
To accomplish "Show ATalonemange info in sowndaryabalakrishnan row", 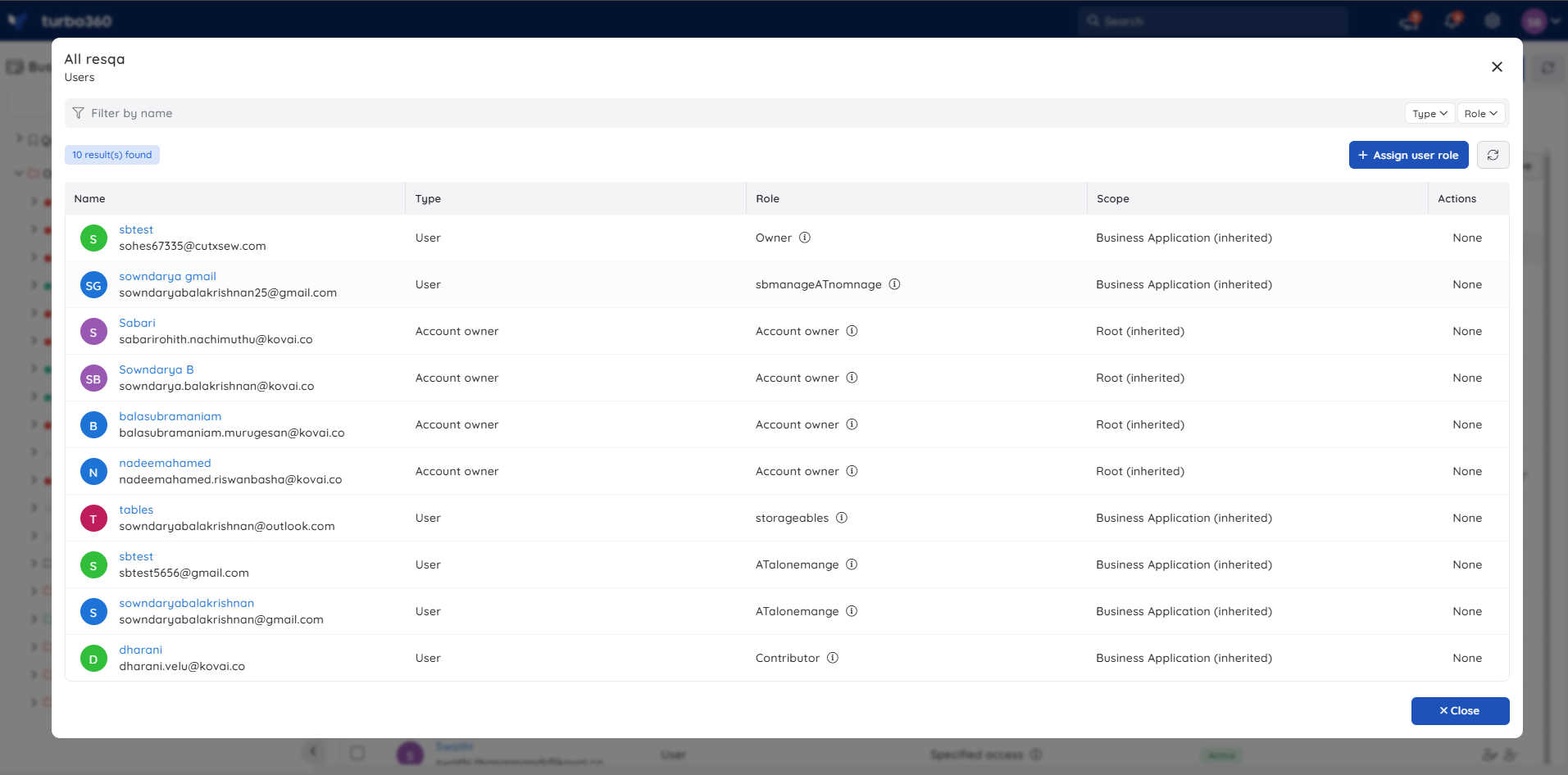I will [x=852, y=611].
